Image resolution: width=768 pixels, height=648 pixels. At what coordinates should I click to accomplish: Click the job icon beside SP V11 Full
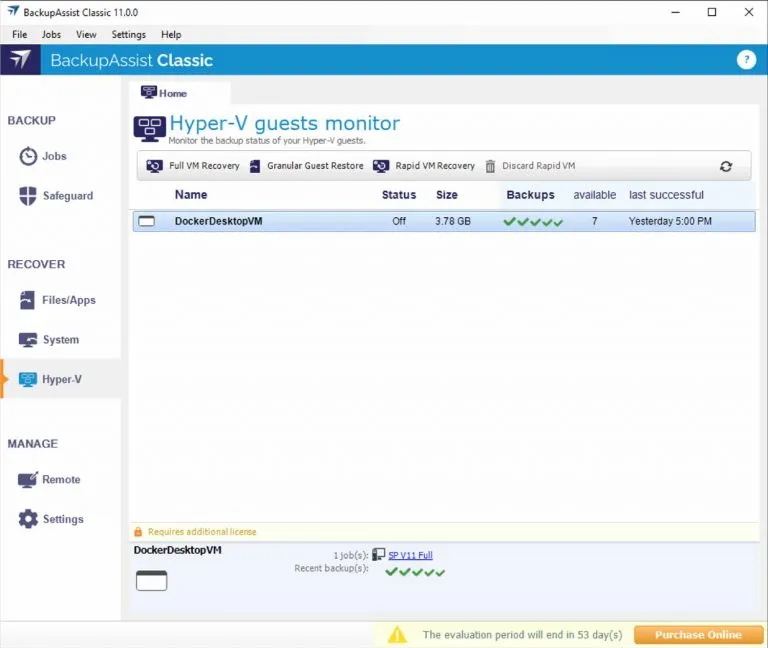click(x=379, y=554)
